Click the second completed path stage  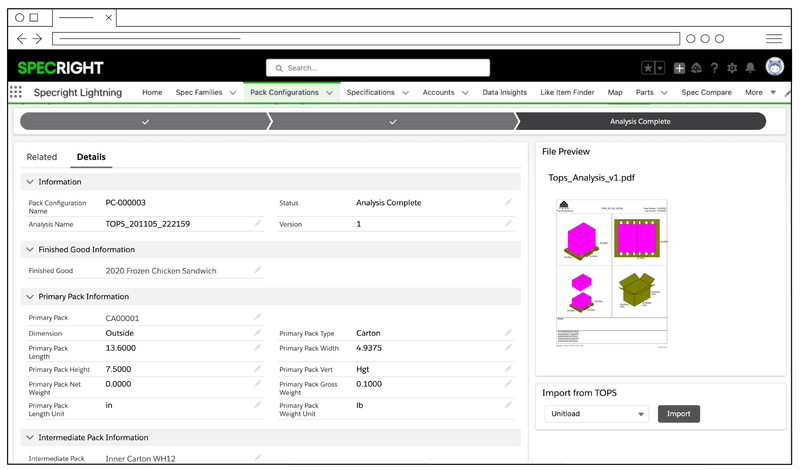[x=393, y=121]
